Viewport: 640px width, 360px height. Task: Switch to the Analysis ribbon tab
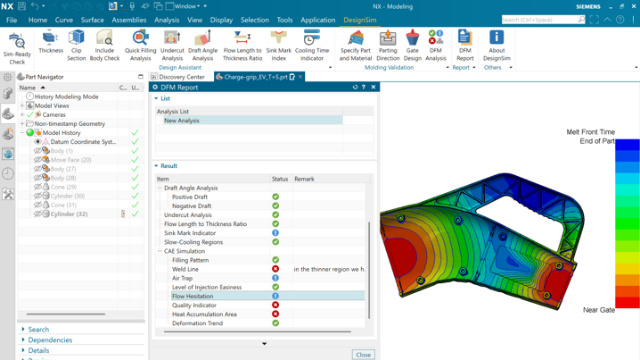click(167, 20)
